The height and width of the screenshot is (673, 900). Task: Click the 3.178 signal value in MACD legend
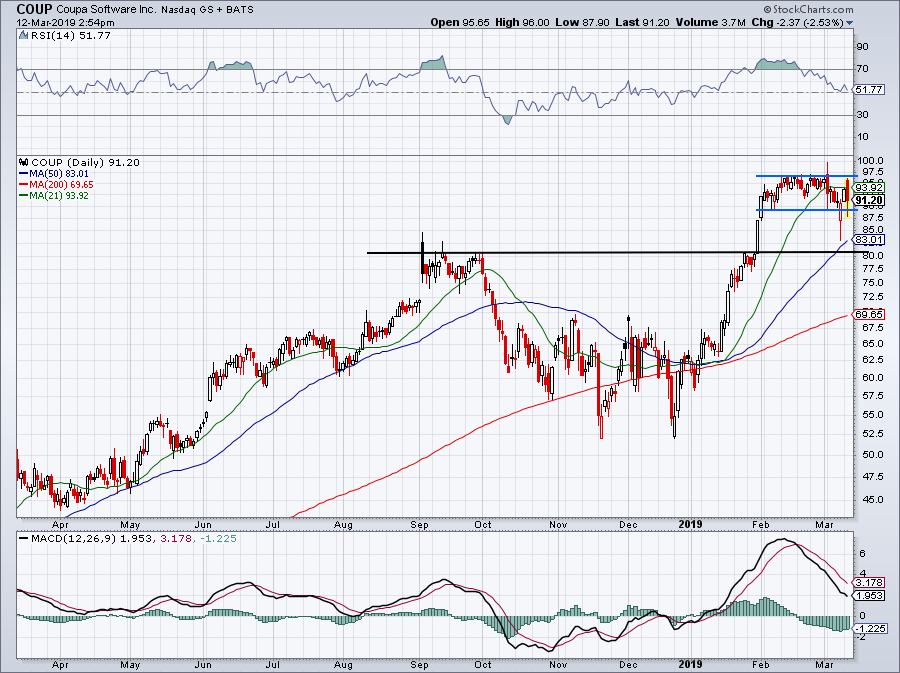point(174,539)
